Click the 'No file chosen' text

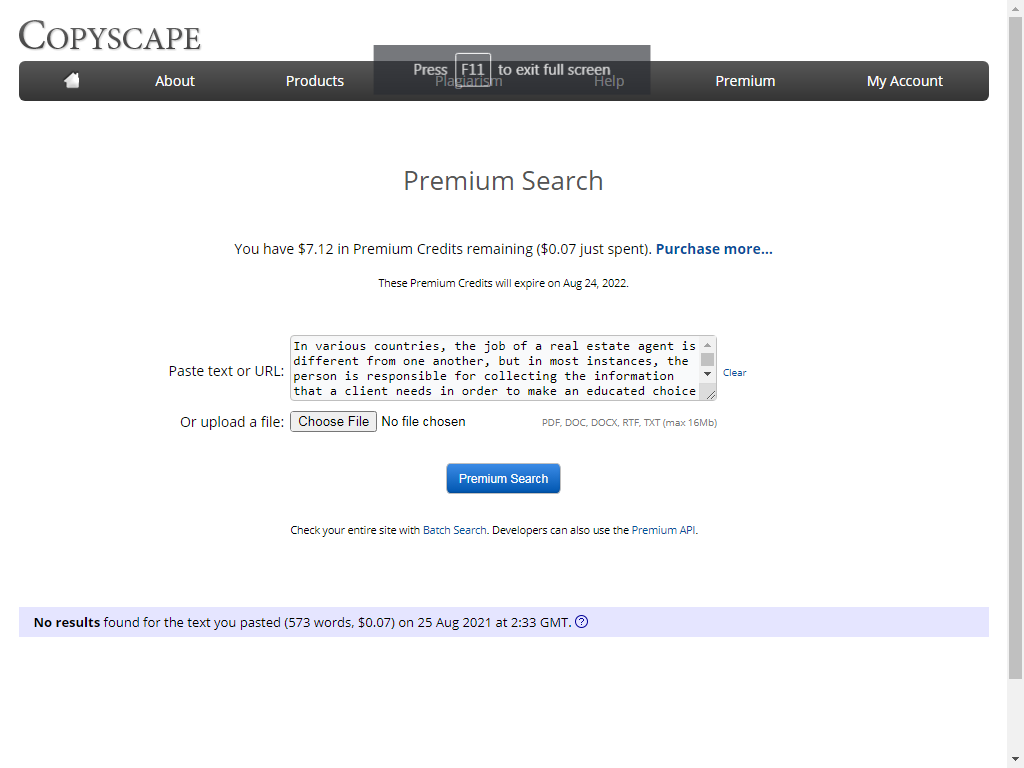[423, 422]
